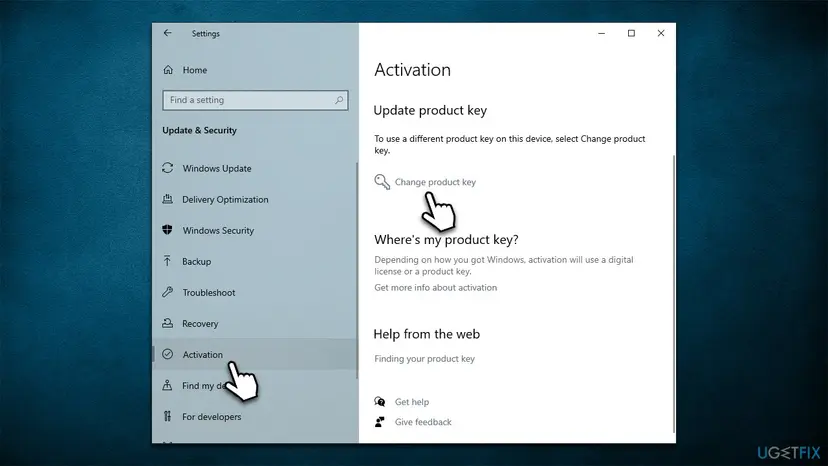Open the Backup settings page
The width and height of the screenshot is (828, 466).
(196, 262)
